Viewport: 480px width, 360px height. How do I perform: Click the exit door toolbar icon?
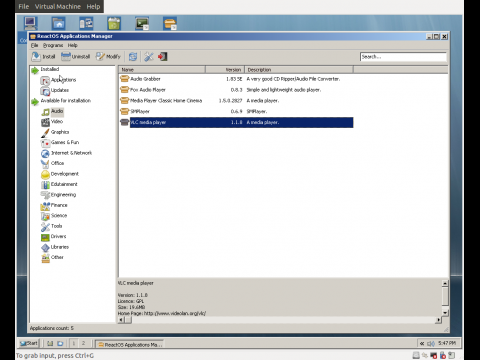[163, 57]
